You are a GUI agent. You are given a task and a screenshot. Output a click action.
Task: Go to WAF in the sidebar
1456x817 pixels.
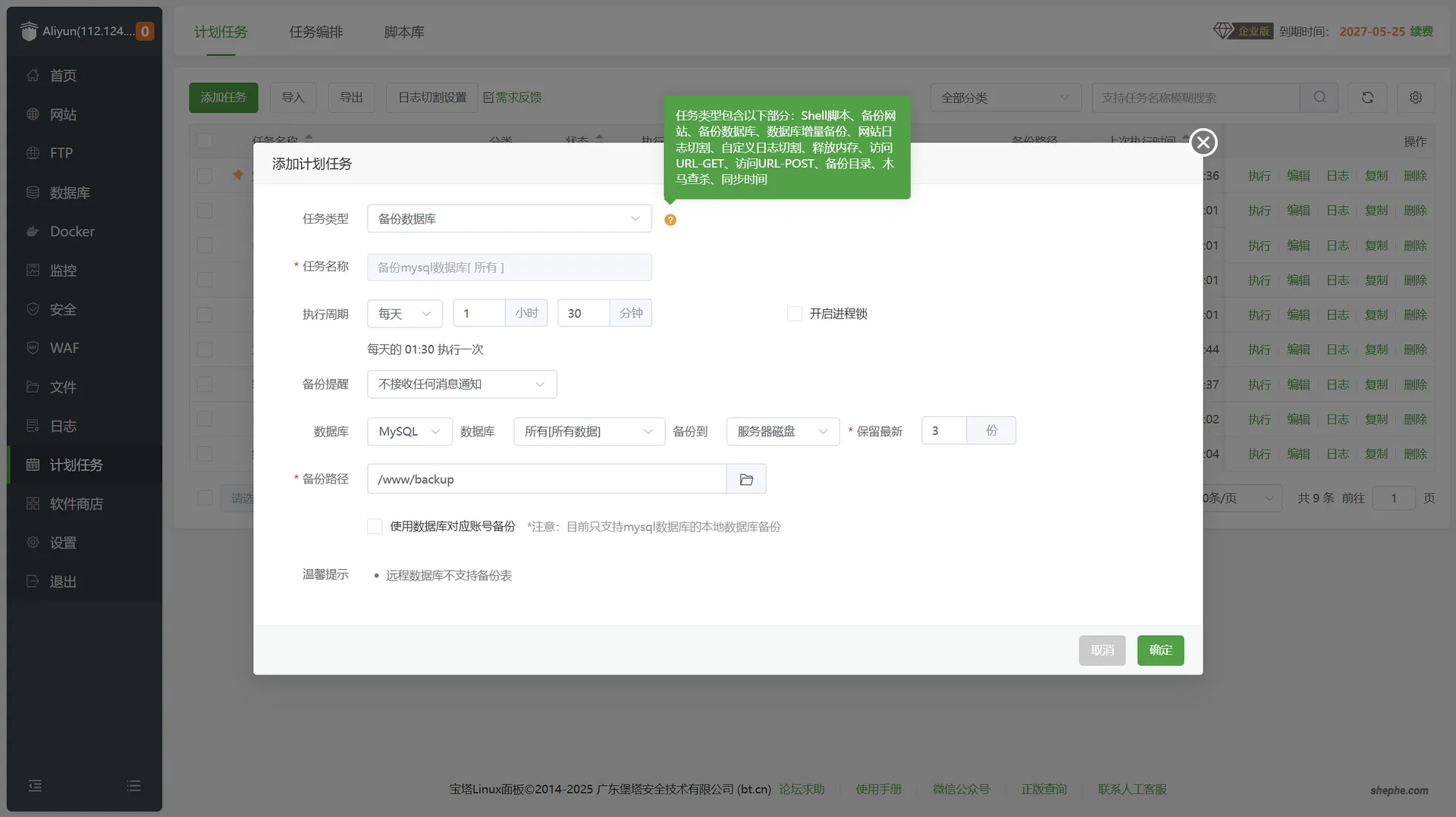pos(64,348)
